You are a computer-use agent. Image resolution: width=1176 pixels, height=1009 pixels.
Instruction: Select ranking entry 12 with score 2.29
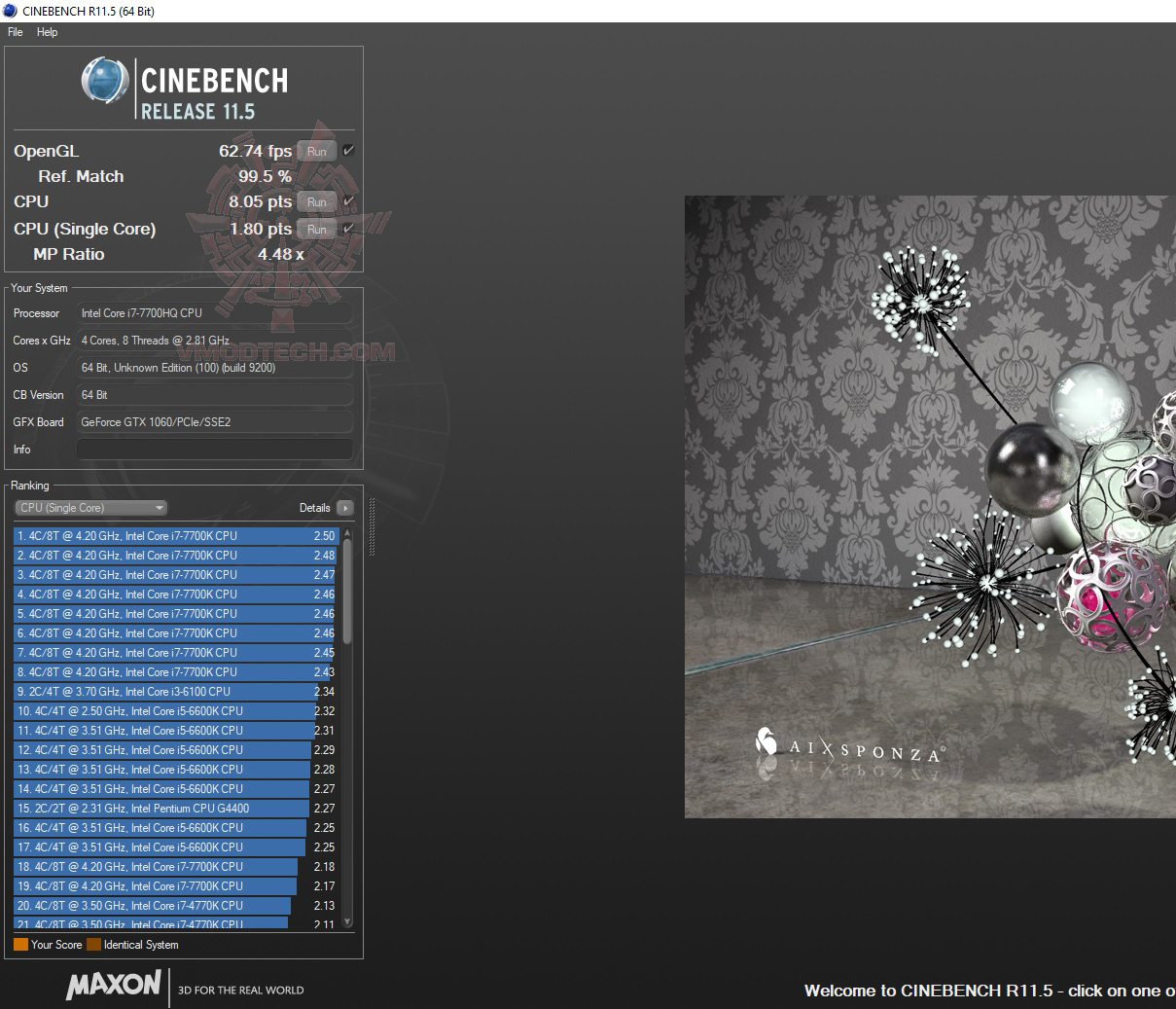tap(176, 750)
